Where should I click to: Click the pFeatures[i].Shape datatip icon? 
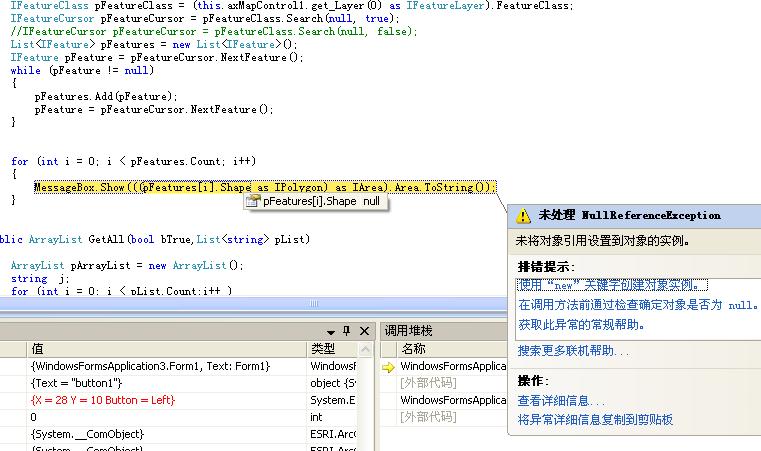253,201
